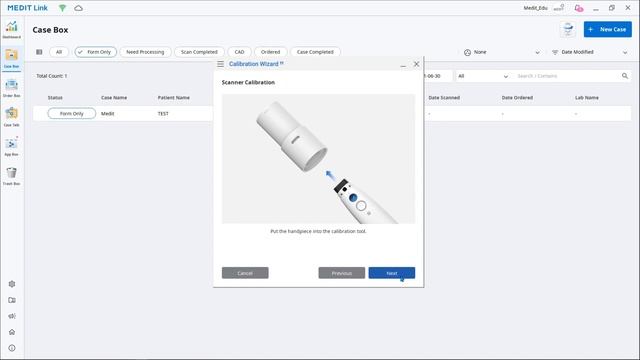Click the Date Scanned column header

click(444, 98)
